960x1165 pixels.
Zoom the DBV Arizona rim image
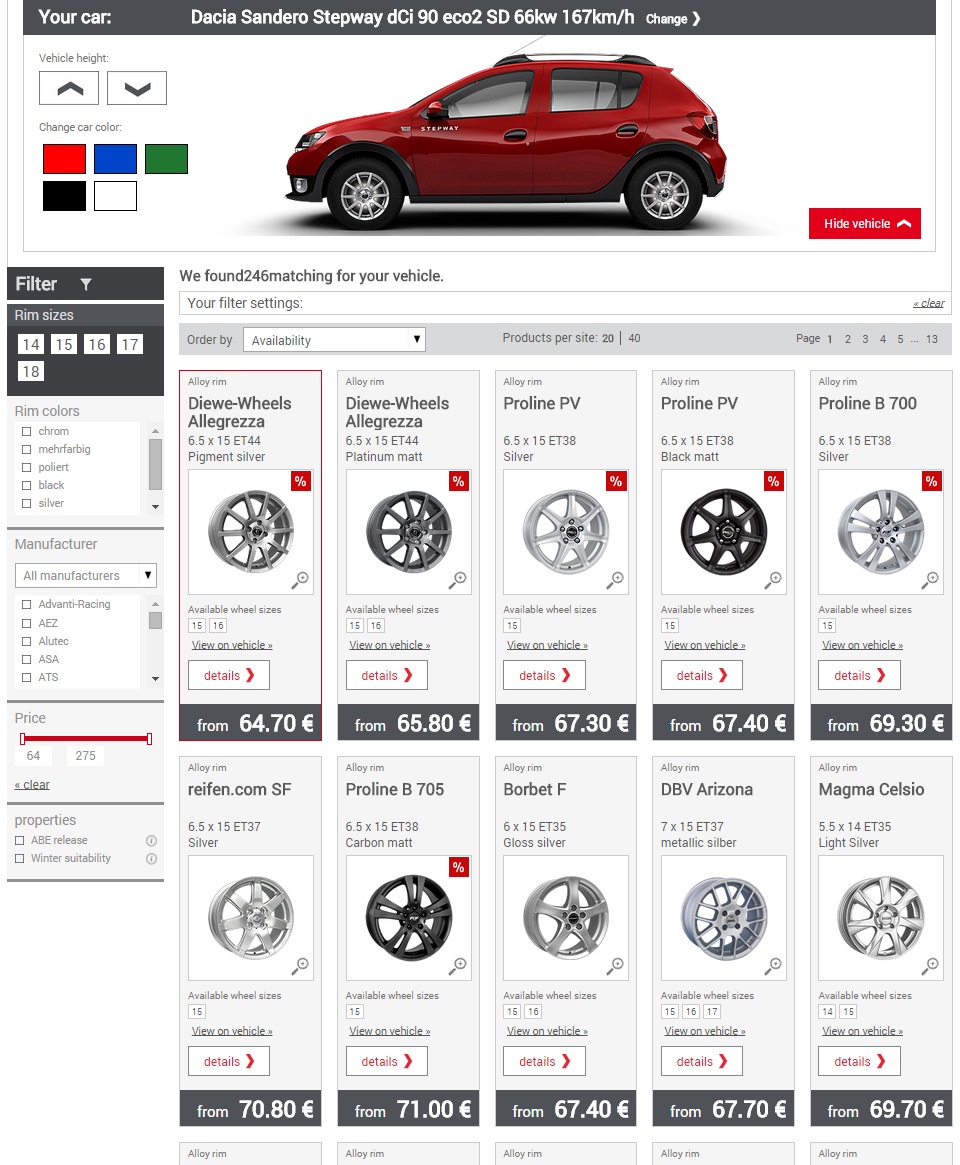point(773,966)
